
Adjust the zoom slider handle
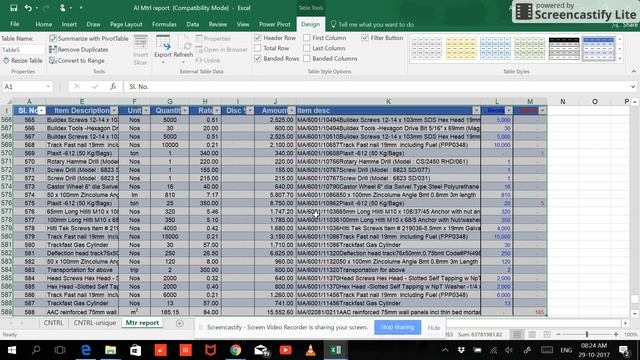(587, 334)
